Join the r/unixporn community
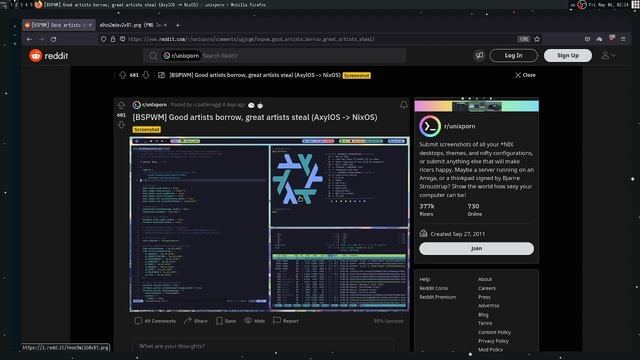 tap(476, 249)
